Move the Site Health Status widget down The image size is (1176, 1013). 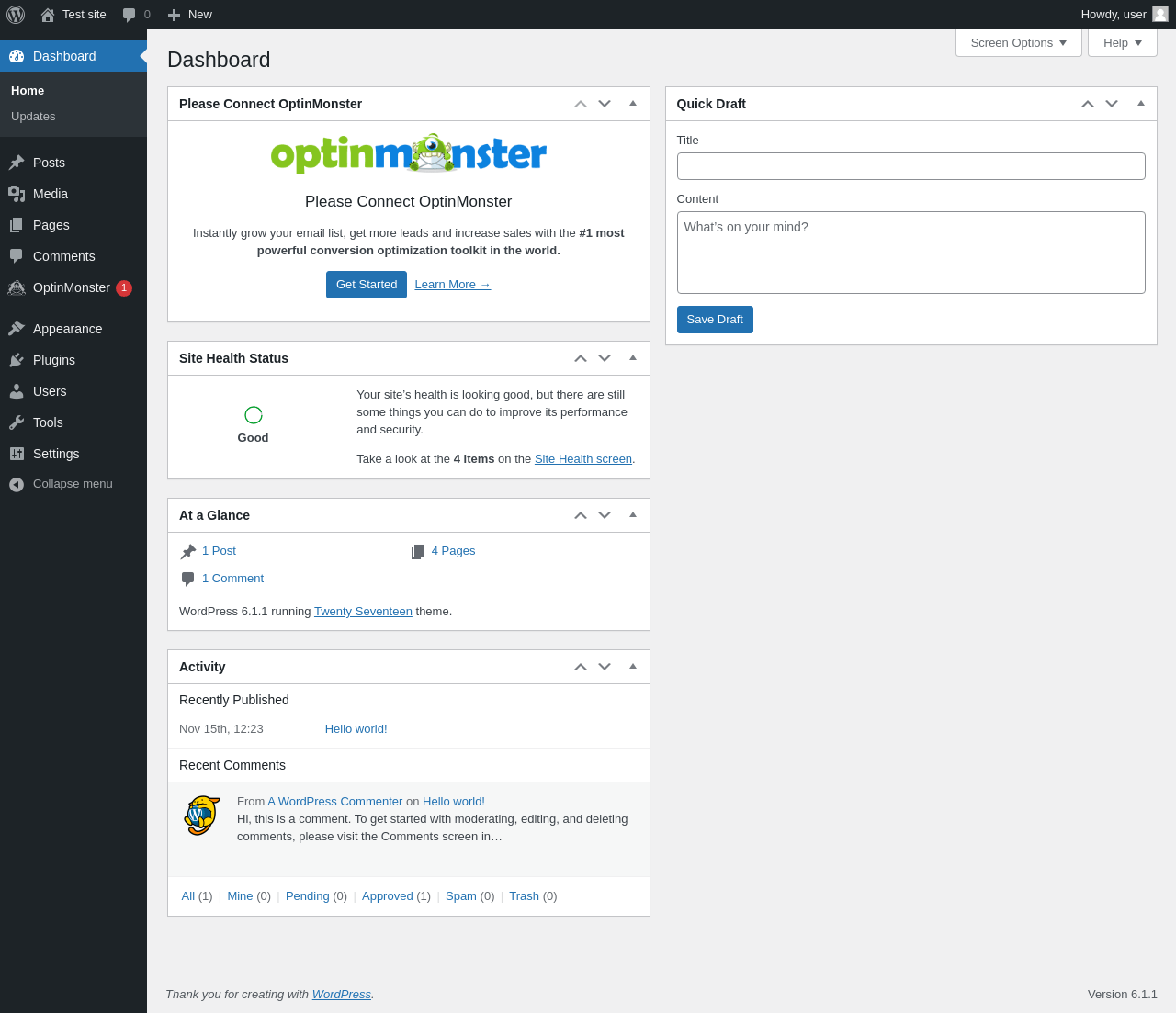point(605,358)
